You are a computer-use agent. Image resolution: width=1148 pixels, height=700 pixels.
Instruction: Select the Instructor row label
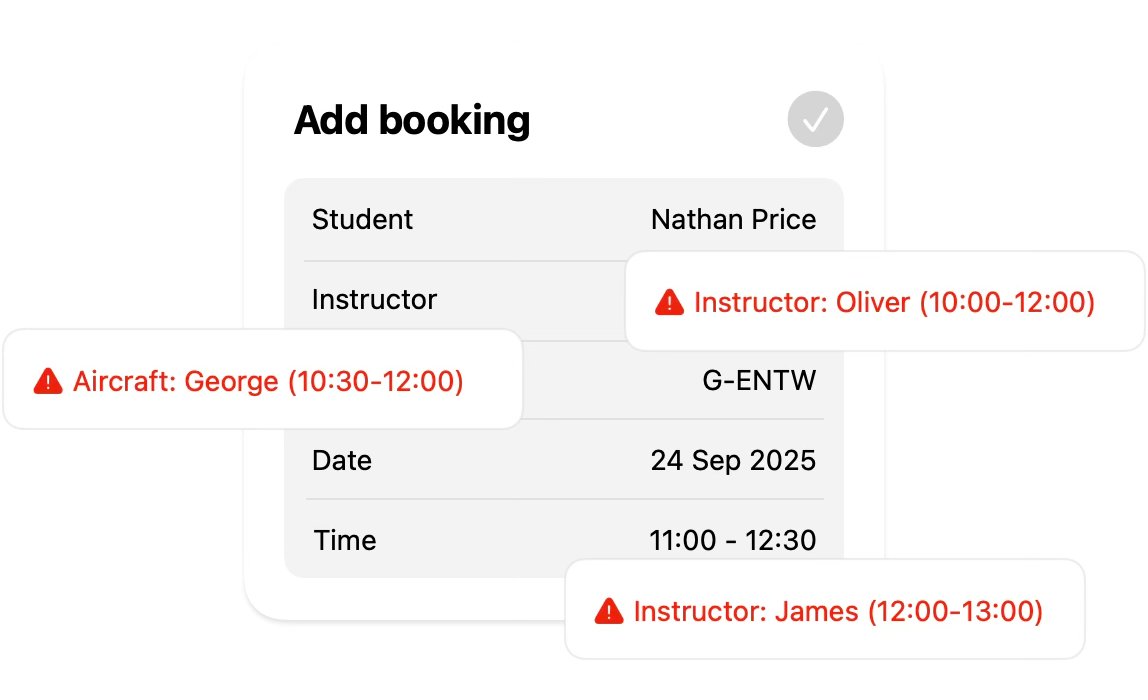pyautogui.click(x=374, y=299)
